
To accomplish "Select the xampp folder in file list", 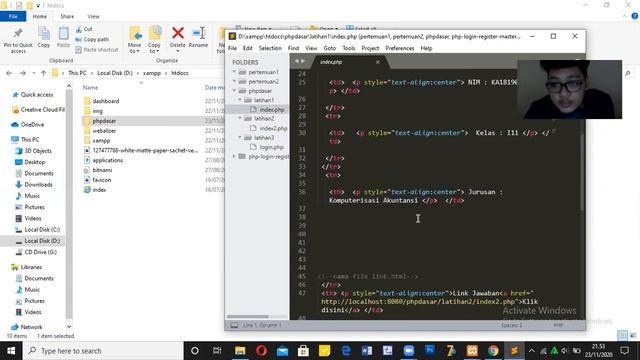I will tap(101, 140).
